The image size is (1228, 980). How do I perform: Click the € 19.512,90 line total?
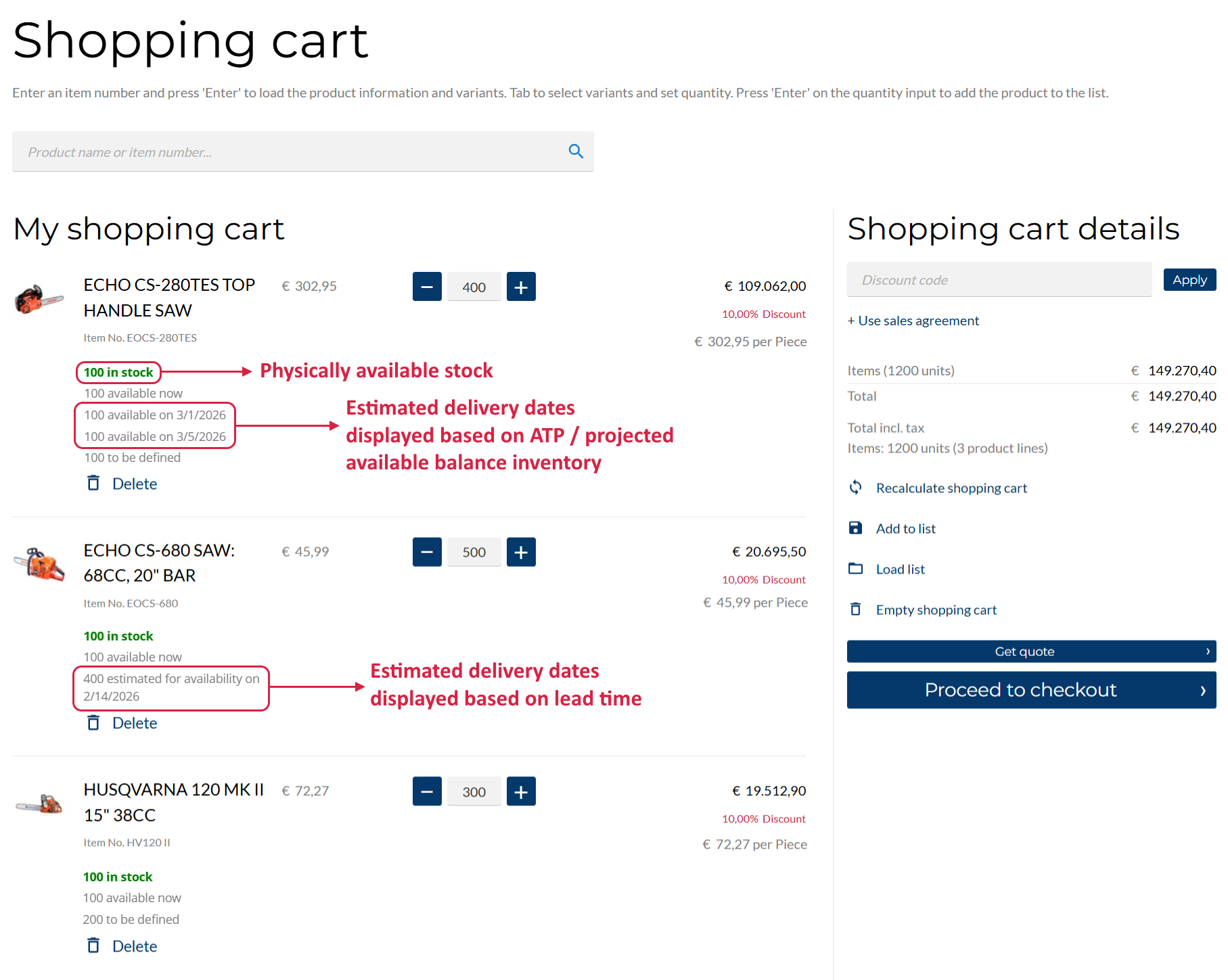769,791
